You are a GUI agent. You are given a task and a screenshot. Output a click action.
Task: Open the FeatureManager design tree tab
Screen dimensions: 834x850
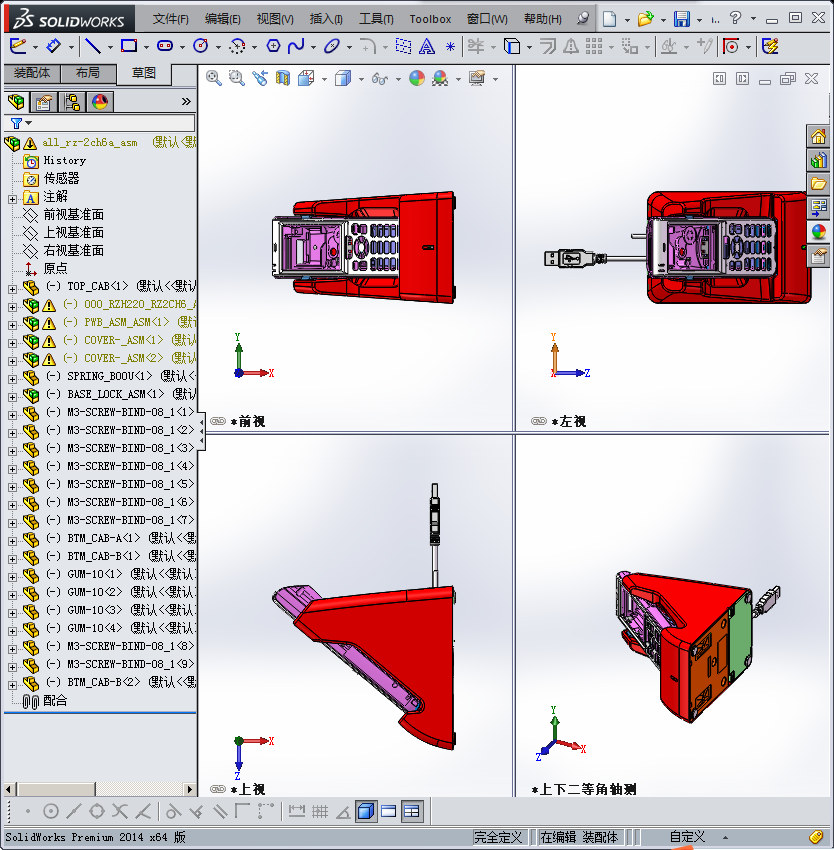click(16, 102)
